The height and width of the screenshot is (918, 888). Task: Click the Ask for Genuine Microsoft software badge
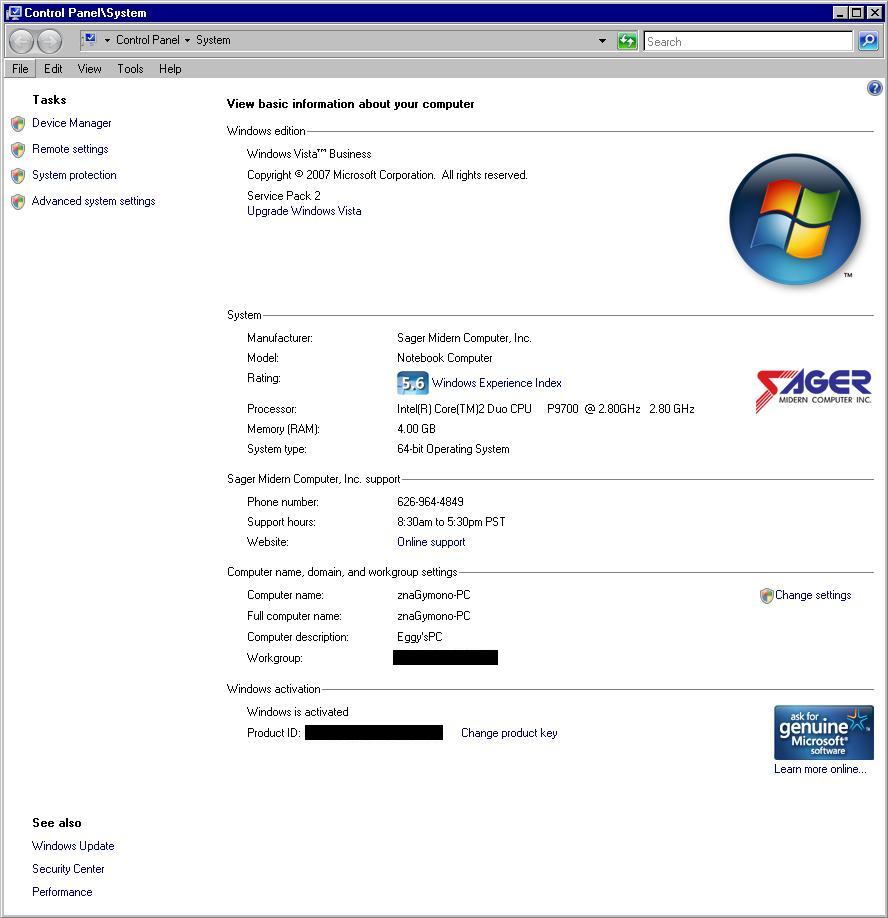pos(824,732)
